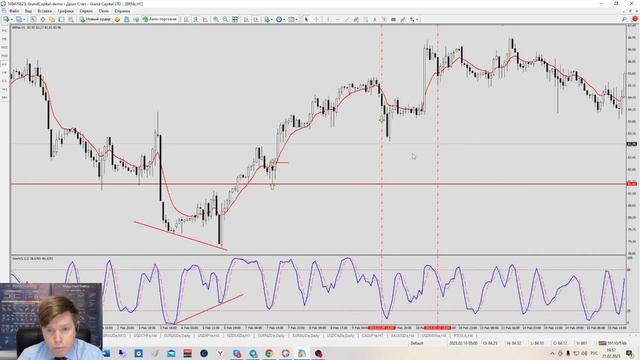640x360 pixels.
Task: Switch chart to M1 timeframe
Action: (x=4, y=31)
